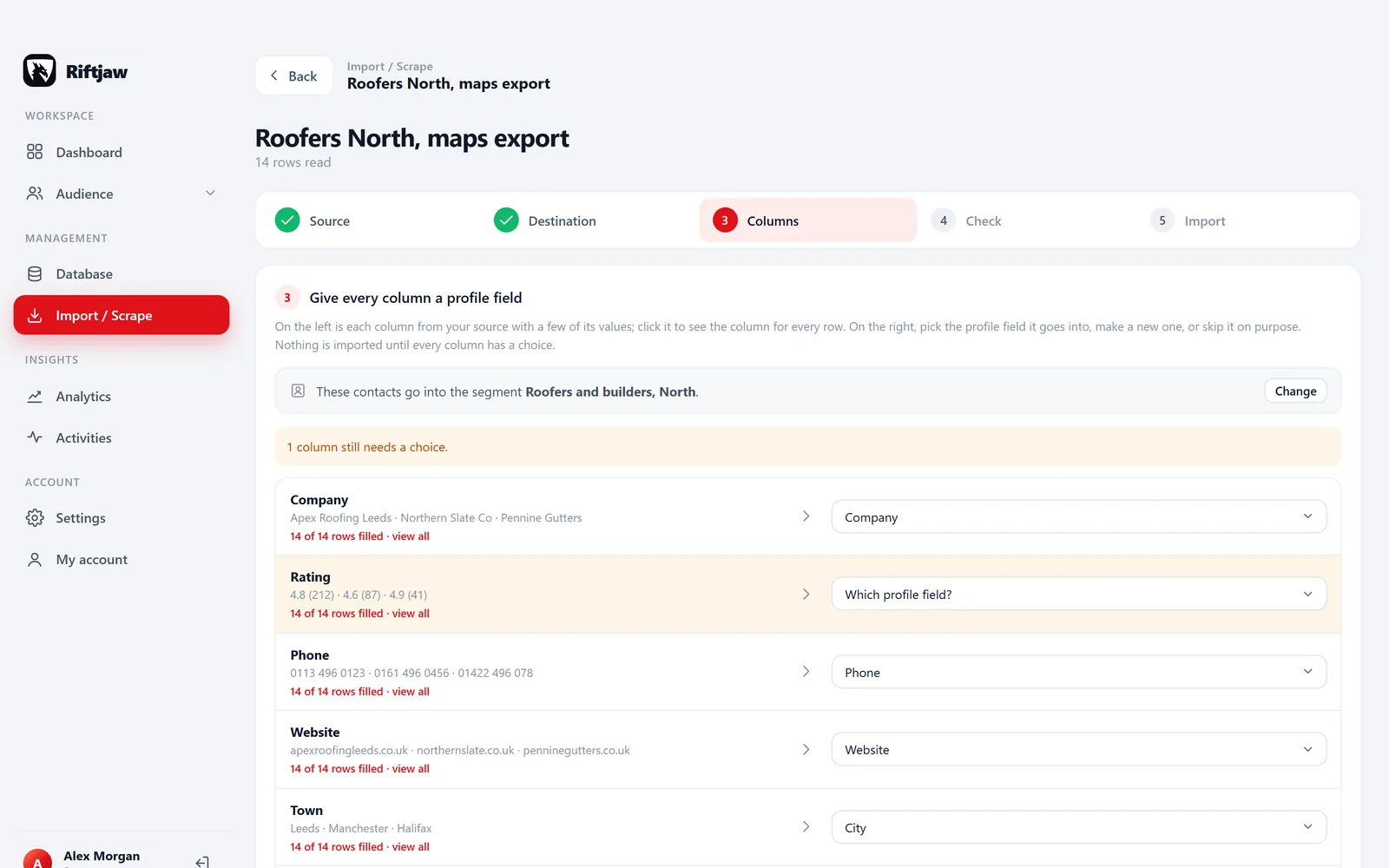The image size is (1389, 868).
Task: Open the 'Which profile field?' dropdown for Rating
Action: pos(1078,594)
